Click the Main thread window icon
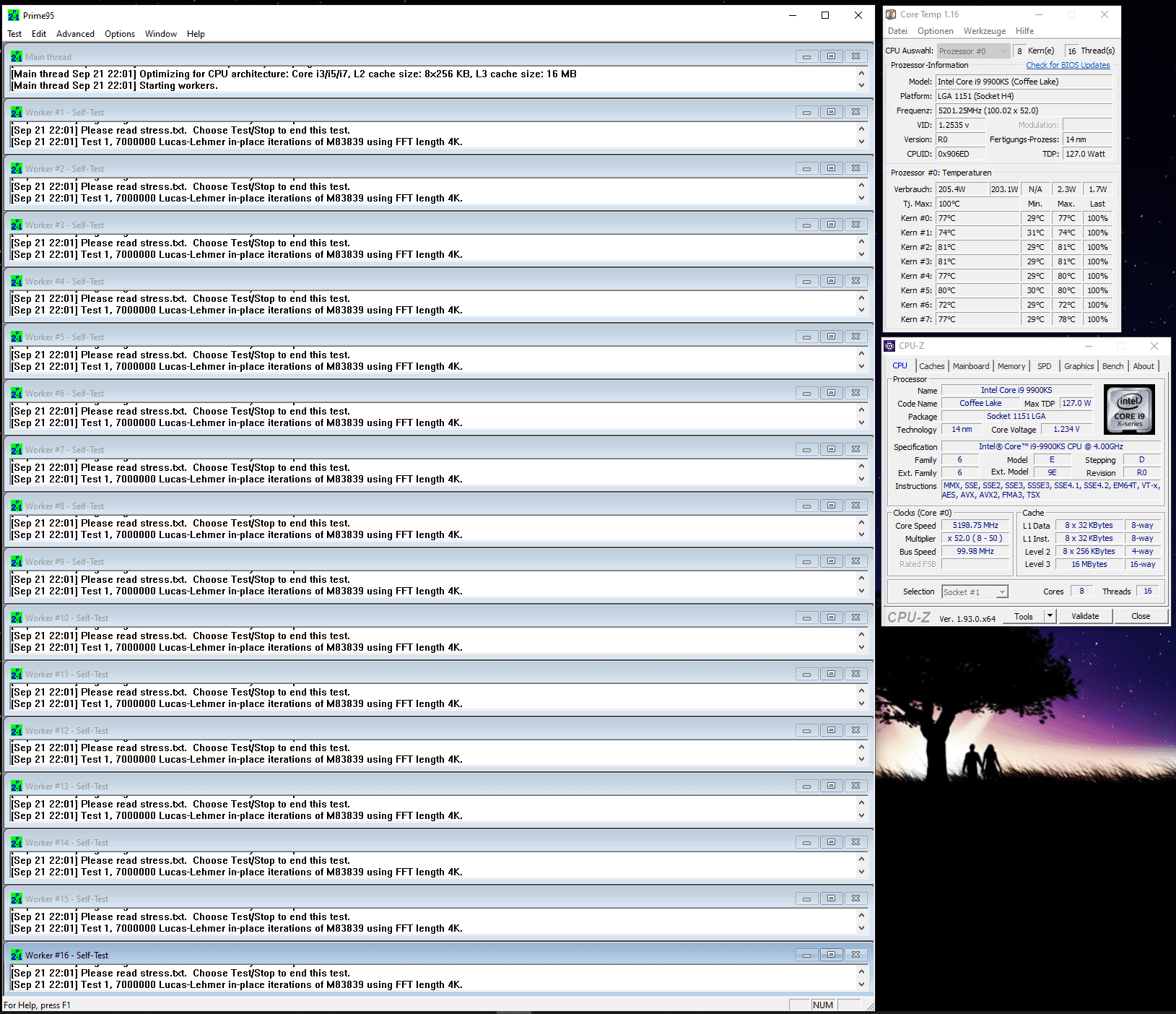 (x=17, y=56)
